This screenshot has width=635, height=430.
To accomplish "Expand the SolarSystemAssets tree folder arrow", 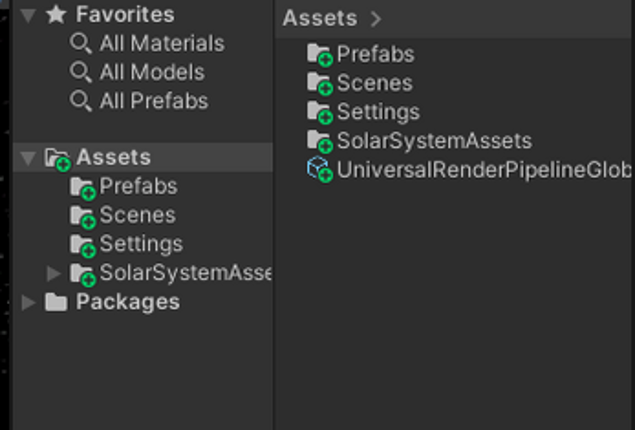I will coord(54,273).
